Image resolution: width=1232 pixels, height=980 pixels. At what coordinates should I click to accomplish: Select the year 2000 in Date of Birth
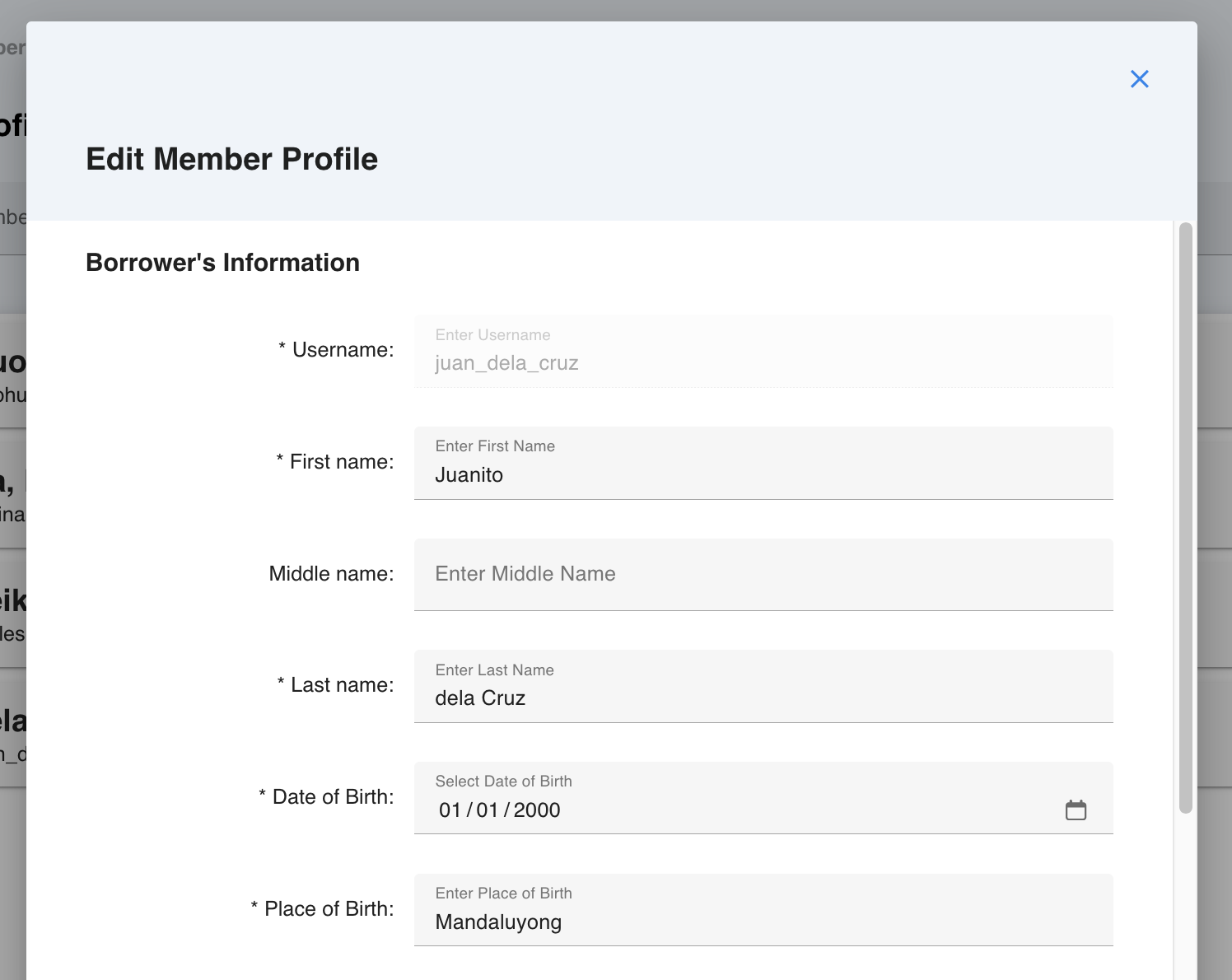click(535, 810)
